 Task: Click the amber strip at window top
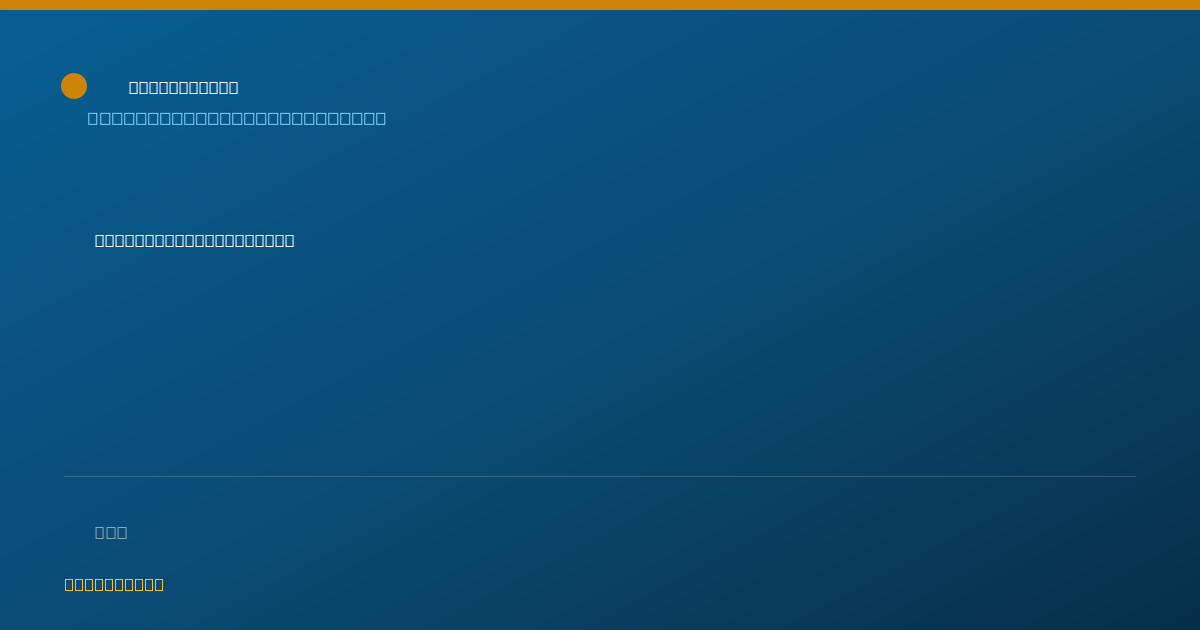[600, 5]
